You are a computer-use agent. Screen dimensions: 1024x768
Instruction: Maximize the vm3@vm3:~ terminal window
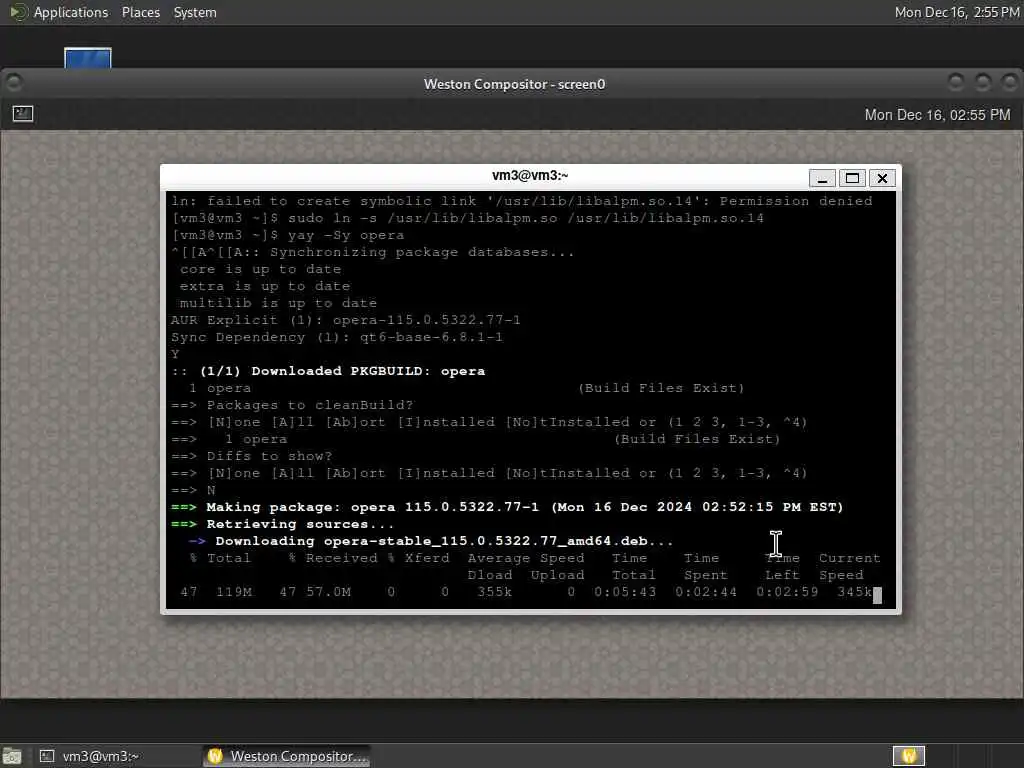pos(852,178)
